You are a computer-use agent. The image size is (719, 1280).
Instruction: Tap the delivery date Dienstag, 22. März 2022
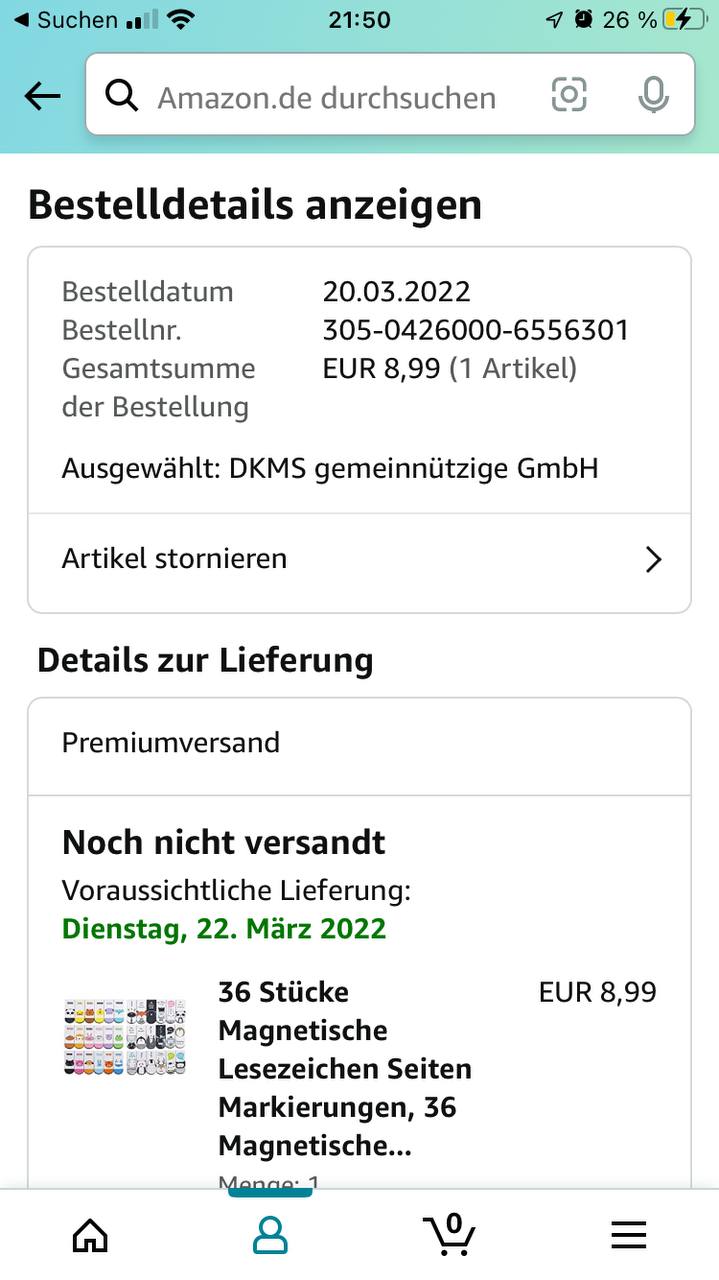coord(224,928)
